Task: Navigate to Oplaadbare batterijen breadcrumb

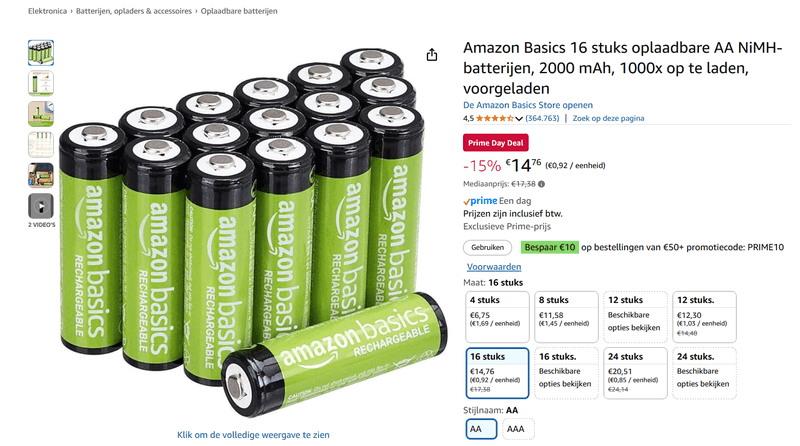Action: pos(239,11)
